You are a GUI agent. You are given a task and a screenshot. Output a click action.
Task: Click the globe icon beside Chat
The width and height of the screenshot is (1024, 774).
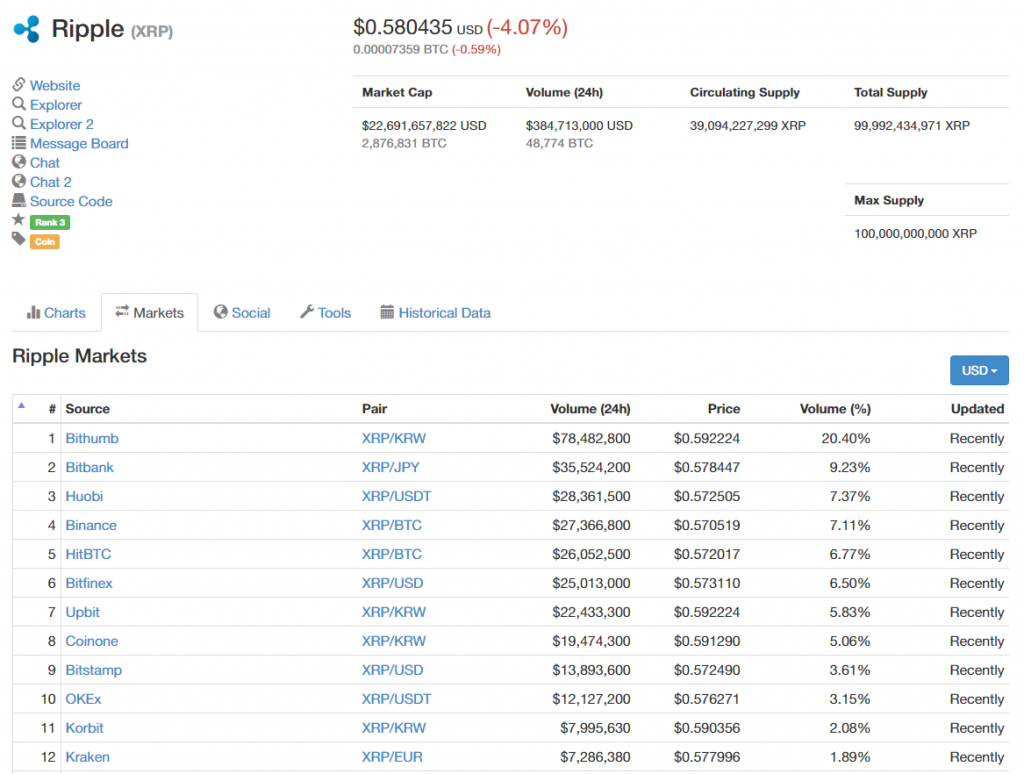19,161
